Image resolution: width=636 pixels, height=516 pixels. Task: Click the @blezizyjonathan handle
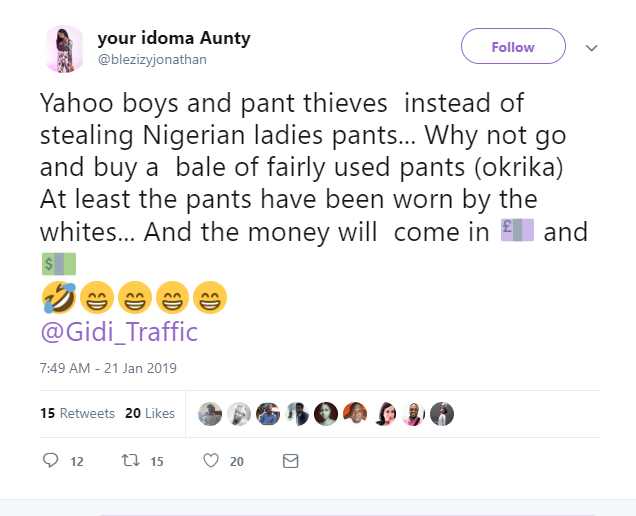pos(154,60)
